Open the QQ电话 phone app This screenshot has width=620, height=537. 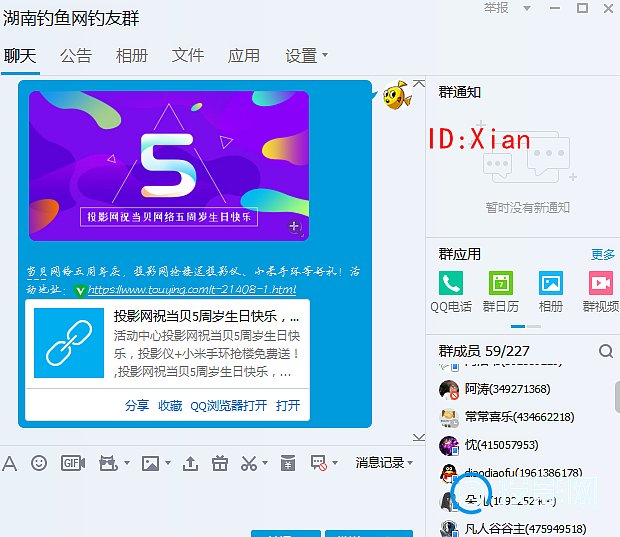pos(451,283)
